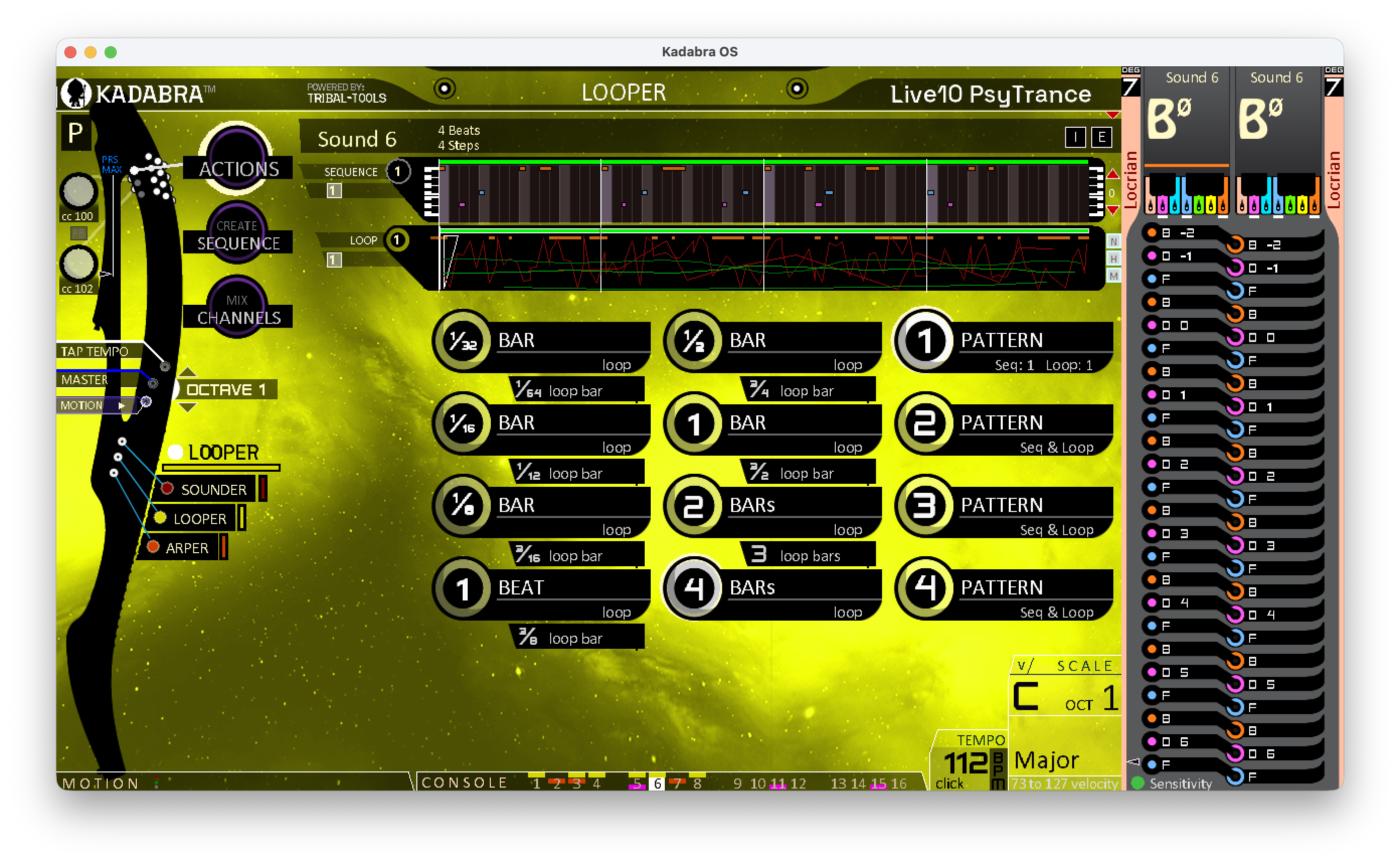This screenshot has height=865, width=1400.
Task: Select console channel 11
Action: 778,783
